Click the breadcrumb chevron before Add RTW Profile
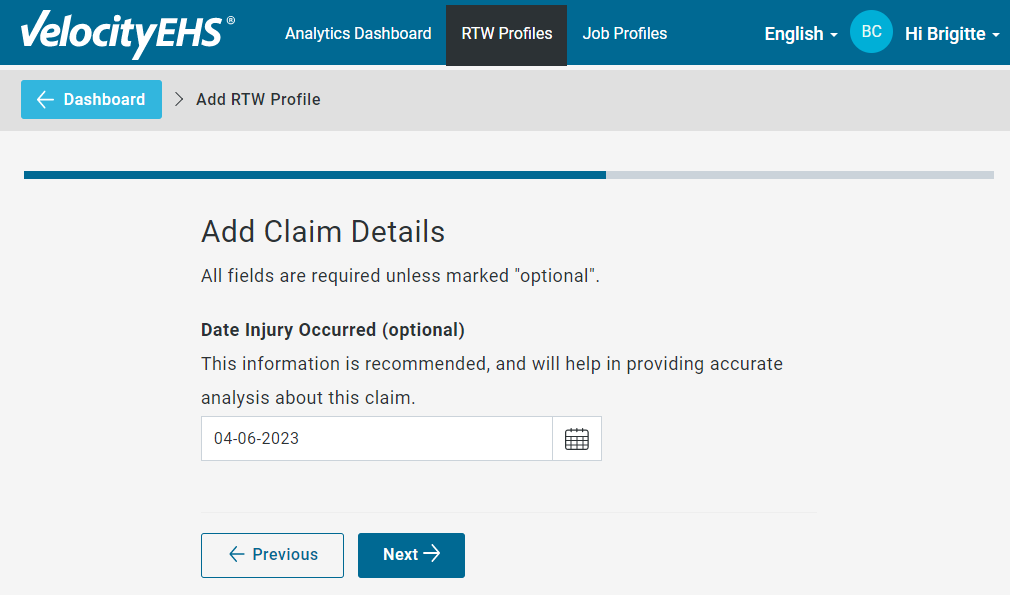 [179, 99]
